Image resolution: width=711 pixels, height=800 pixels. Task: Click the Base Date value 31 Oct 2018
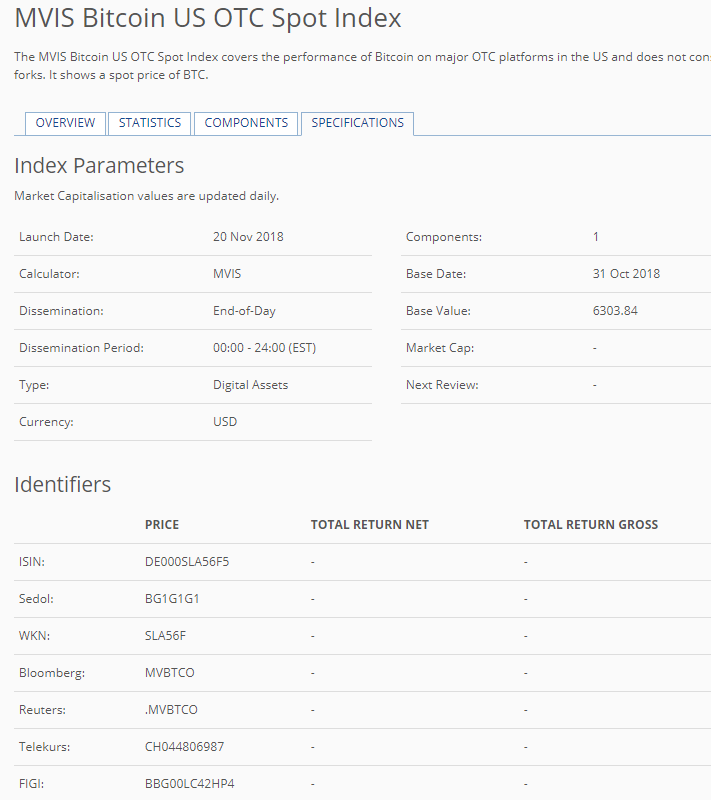(626, 274)
